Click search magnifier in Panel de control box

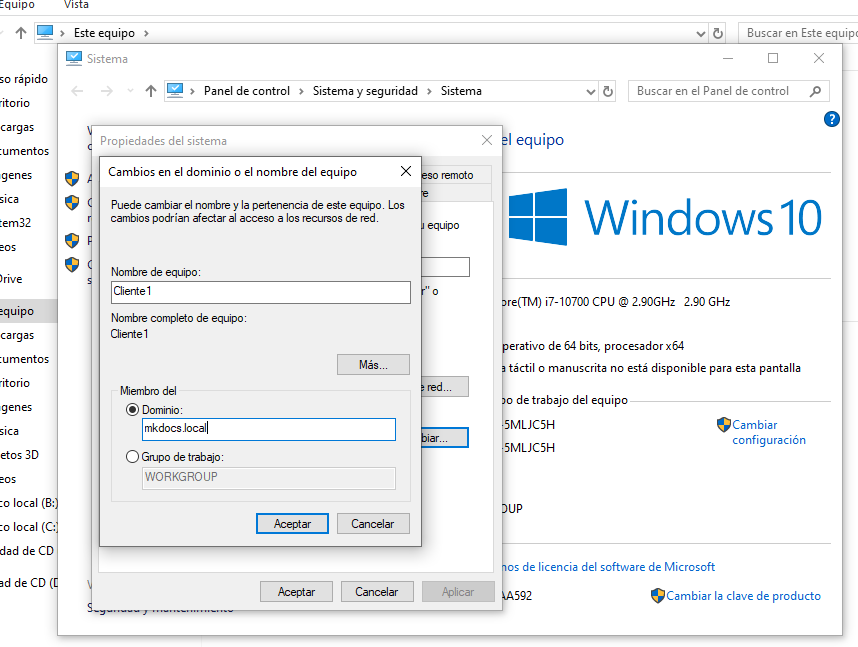tap(815, 91)
